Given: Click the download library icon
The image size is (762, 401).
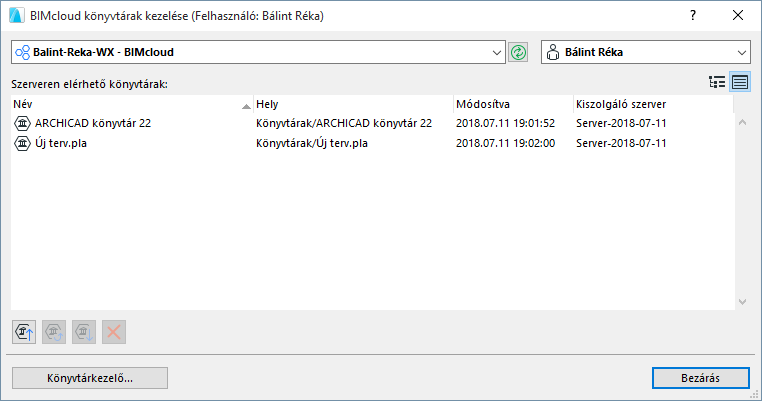Looking at the screenshot, I should (x=84, y=332).
